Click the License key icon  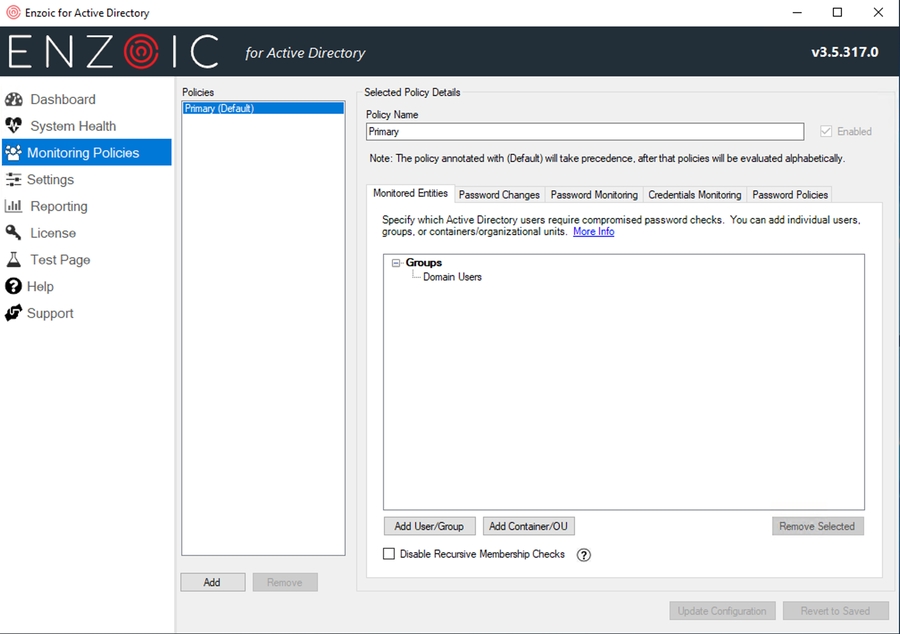click(14, 233)
